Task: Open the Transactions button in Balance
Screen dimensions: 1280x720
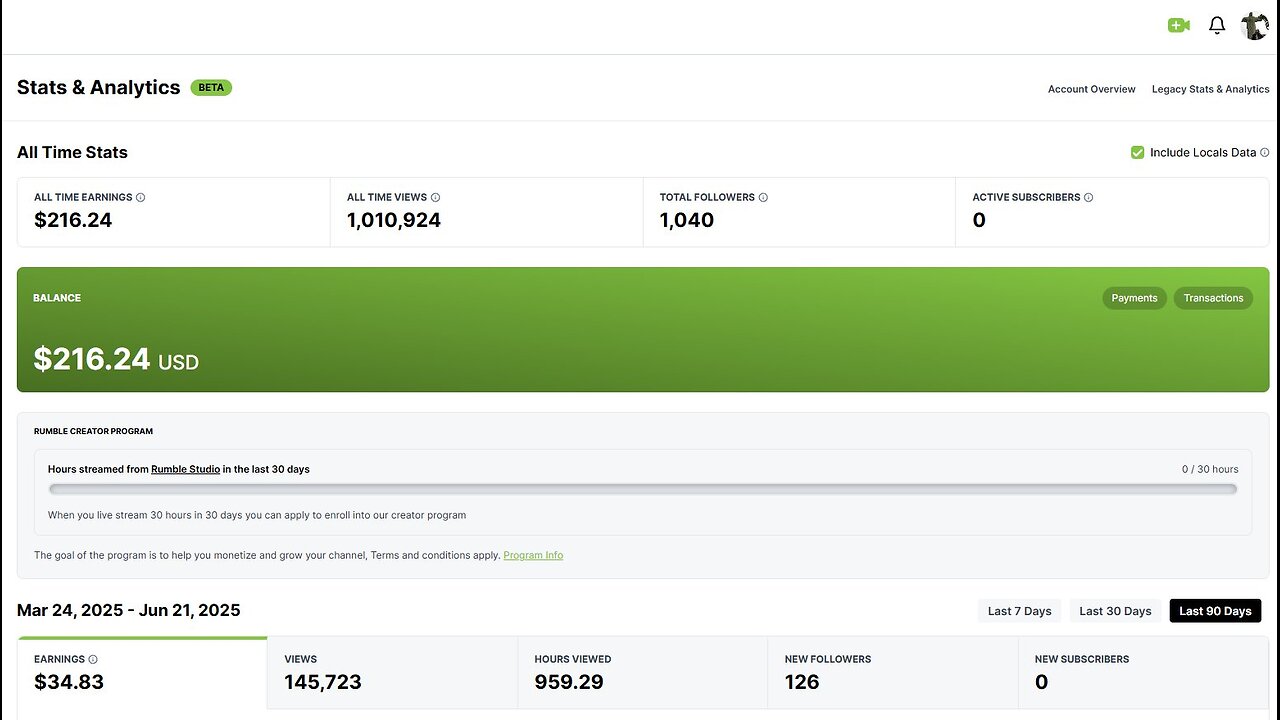Action: pyautogui.click(x=1213, y=298)
